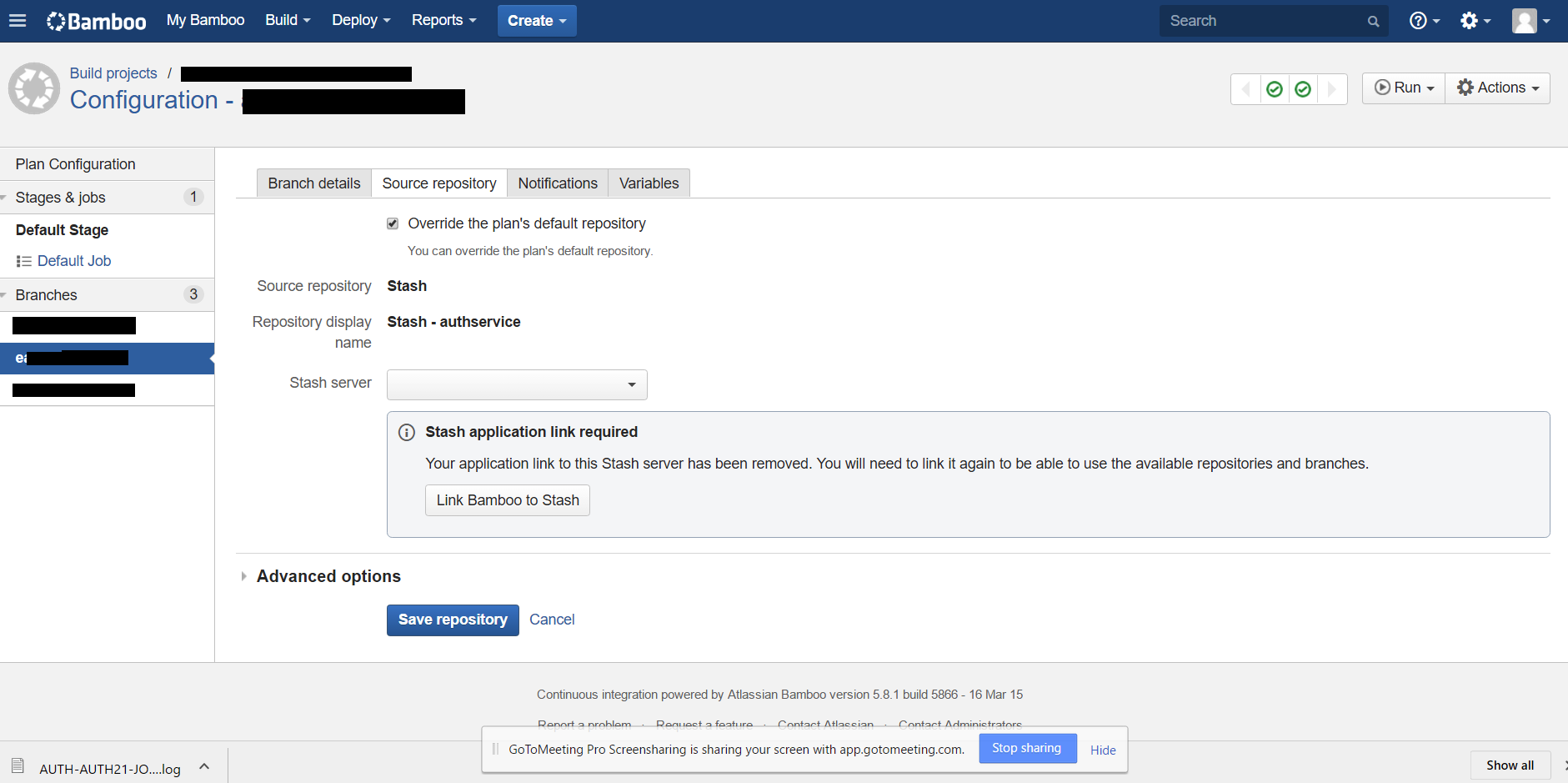Collapse the Branches section
The height and width of the screenshot is (783, 1568).
point(4,295)
